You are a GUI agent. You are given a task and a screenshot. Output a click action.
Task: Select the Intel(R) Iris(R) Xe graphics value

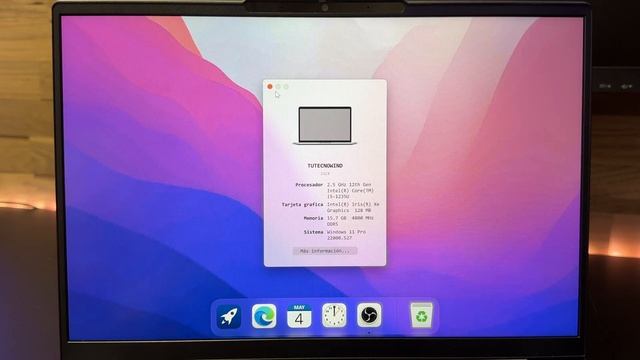[x=353, y=207]
